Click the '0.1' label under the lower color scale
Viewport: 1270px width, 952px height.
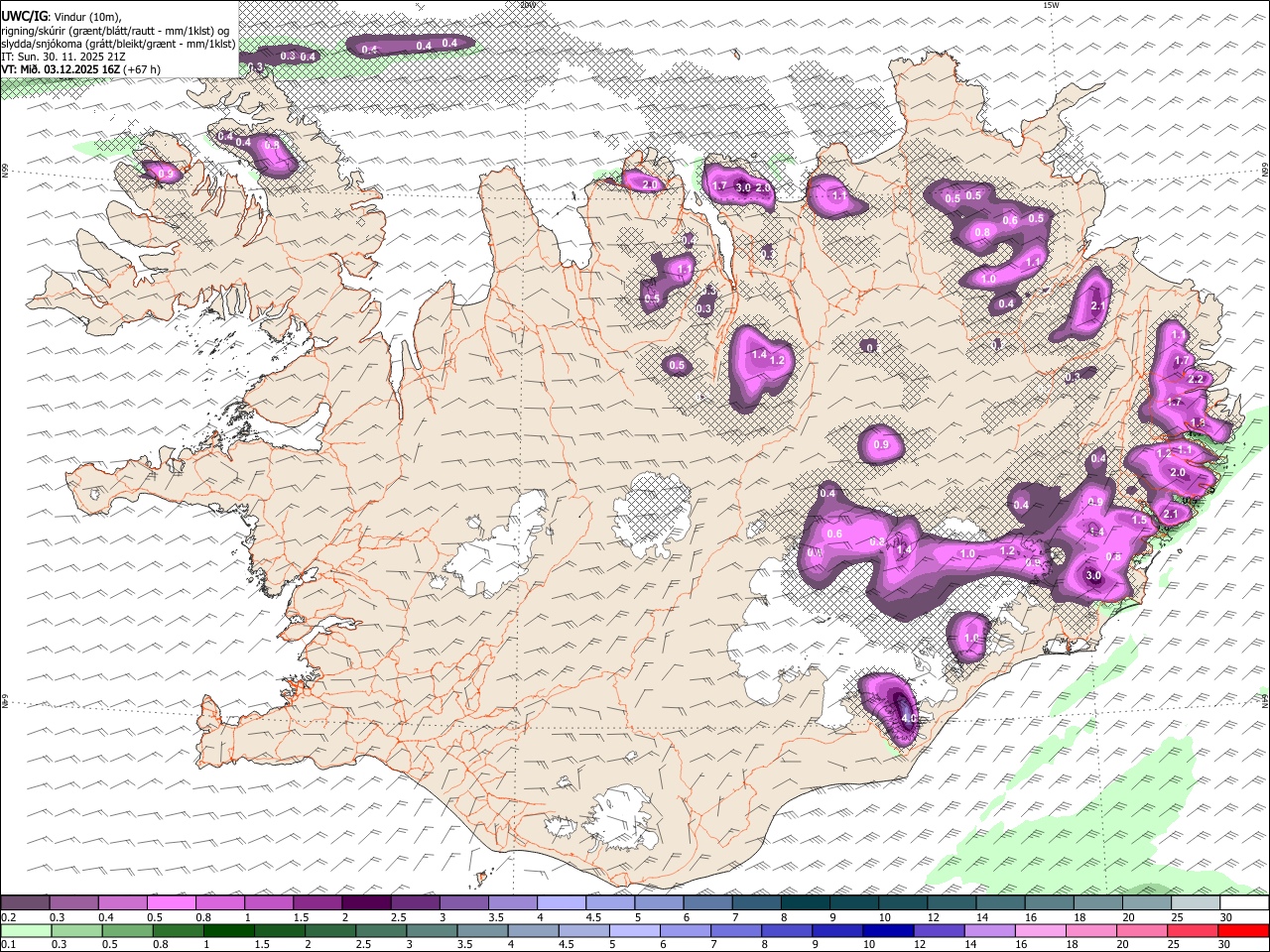(x=9, y=944)
